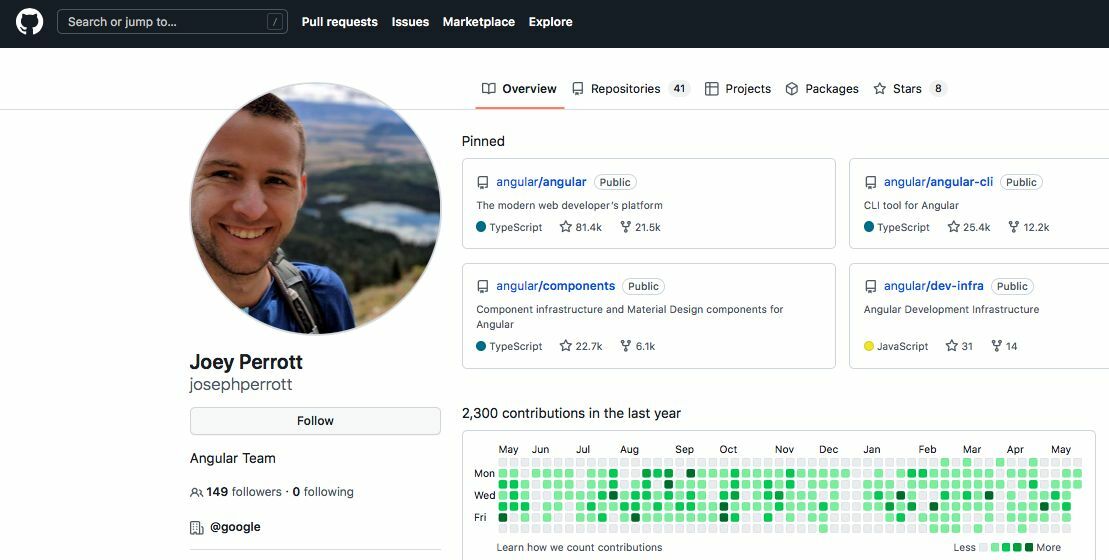This screenshot has height=560, width=1109.
Task: Click the table icon beside Projects
Action: click(x=712, y=88)
